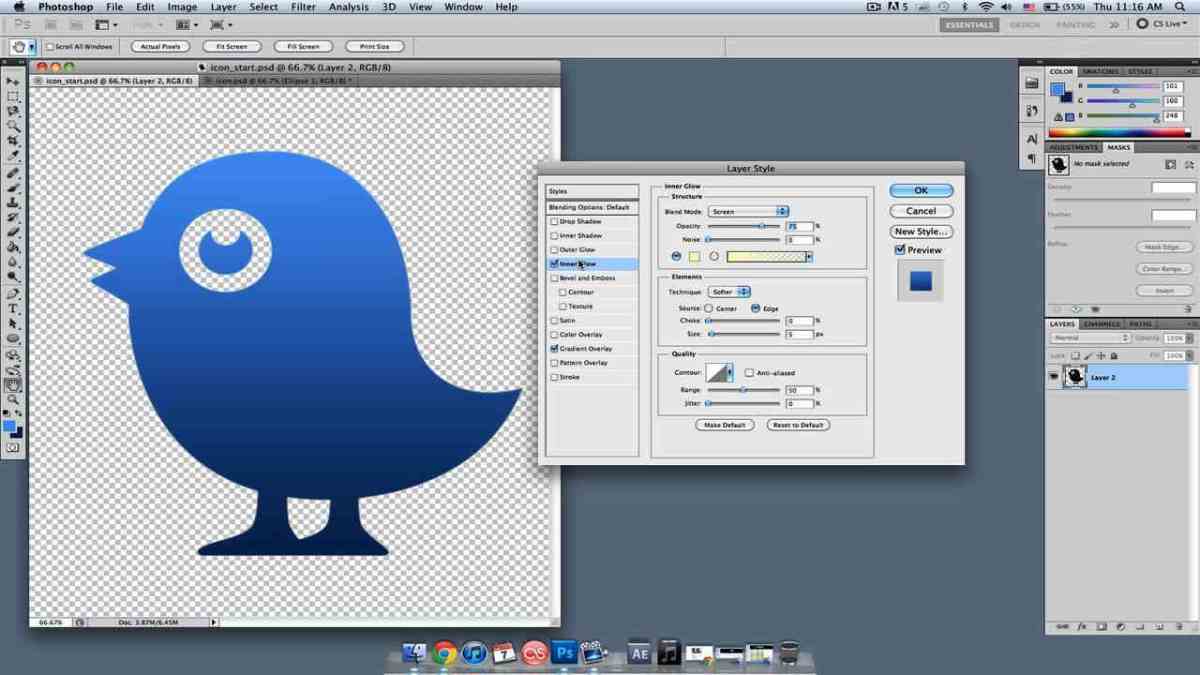Click the Make Default button

click(725, 425)
